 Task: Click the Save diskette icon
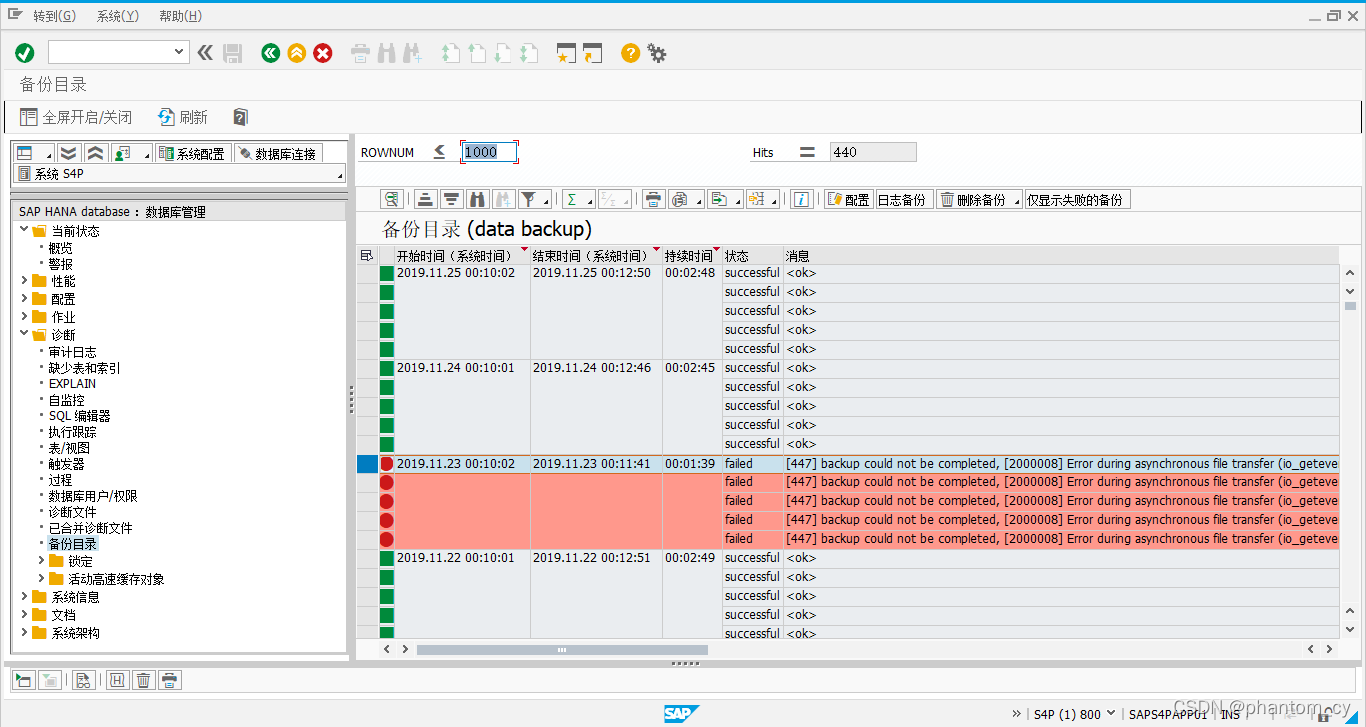tap(233, 53)
